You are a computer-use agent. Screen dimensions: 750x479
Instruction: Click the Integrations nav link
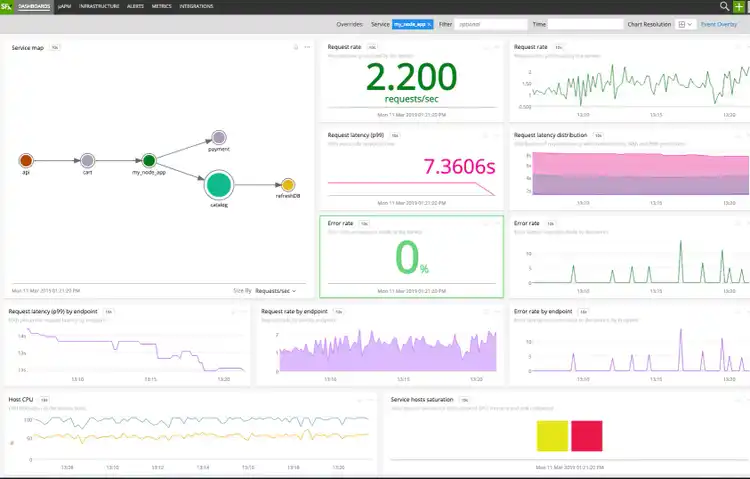tap(196, 6)
